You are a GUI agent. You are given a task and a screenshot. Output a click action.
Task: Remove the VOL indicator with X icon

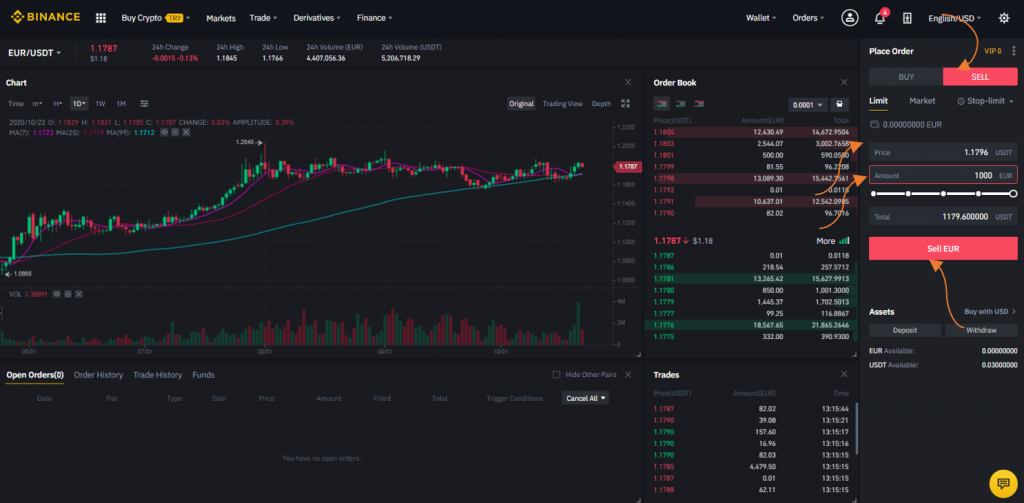[x=78, y=294]
